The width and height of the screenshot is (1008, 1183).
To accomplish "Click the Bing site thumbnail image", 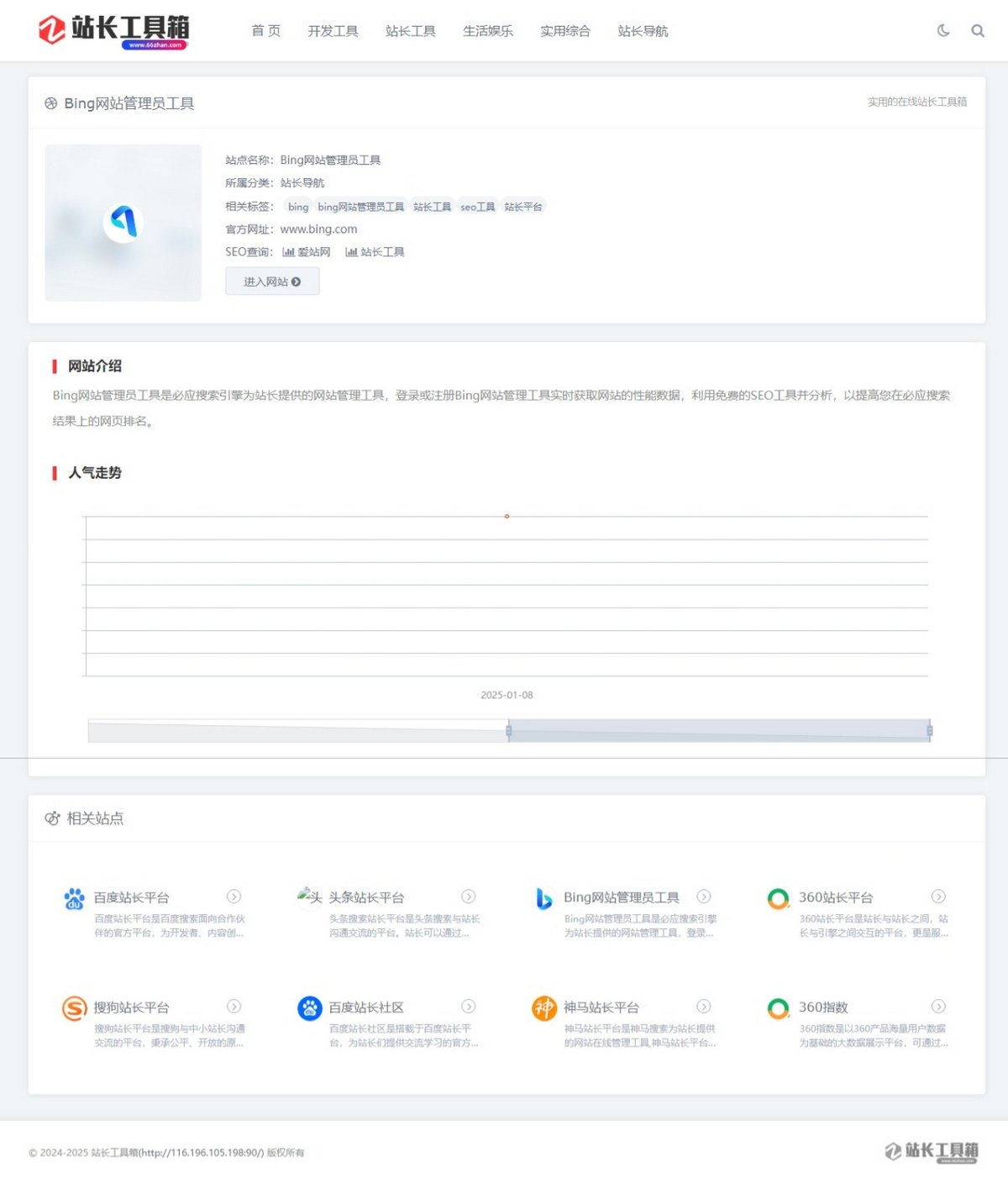I will point(123,223).
